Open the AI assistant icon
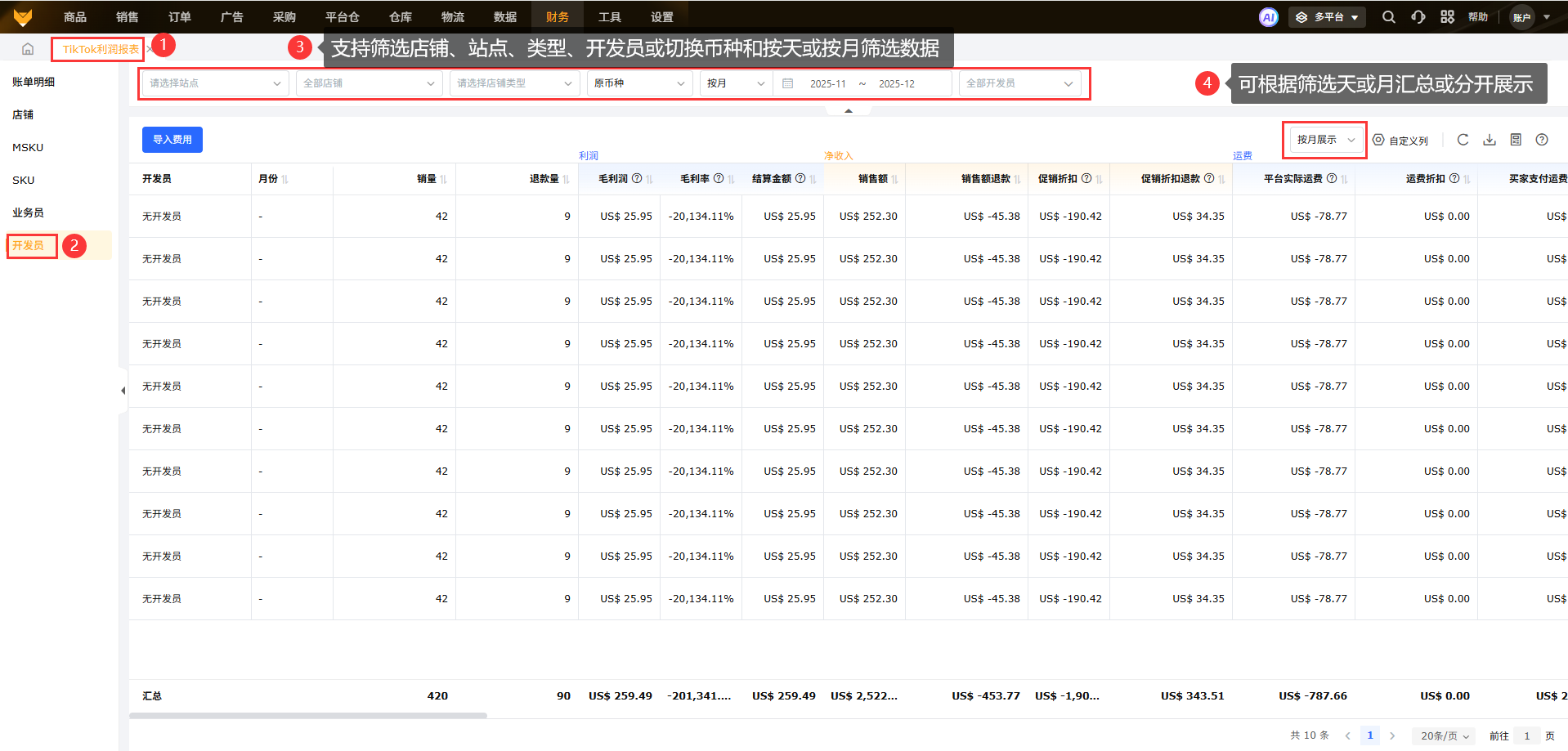The image size is (1568, 751). point(1268,17)
